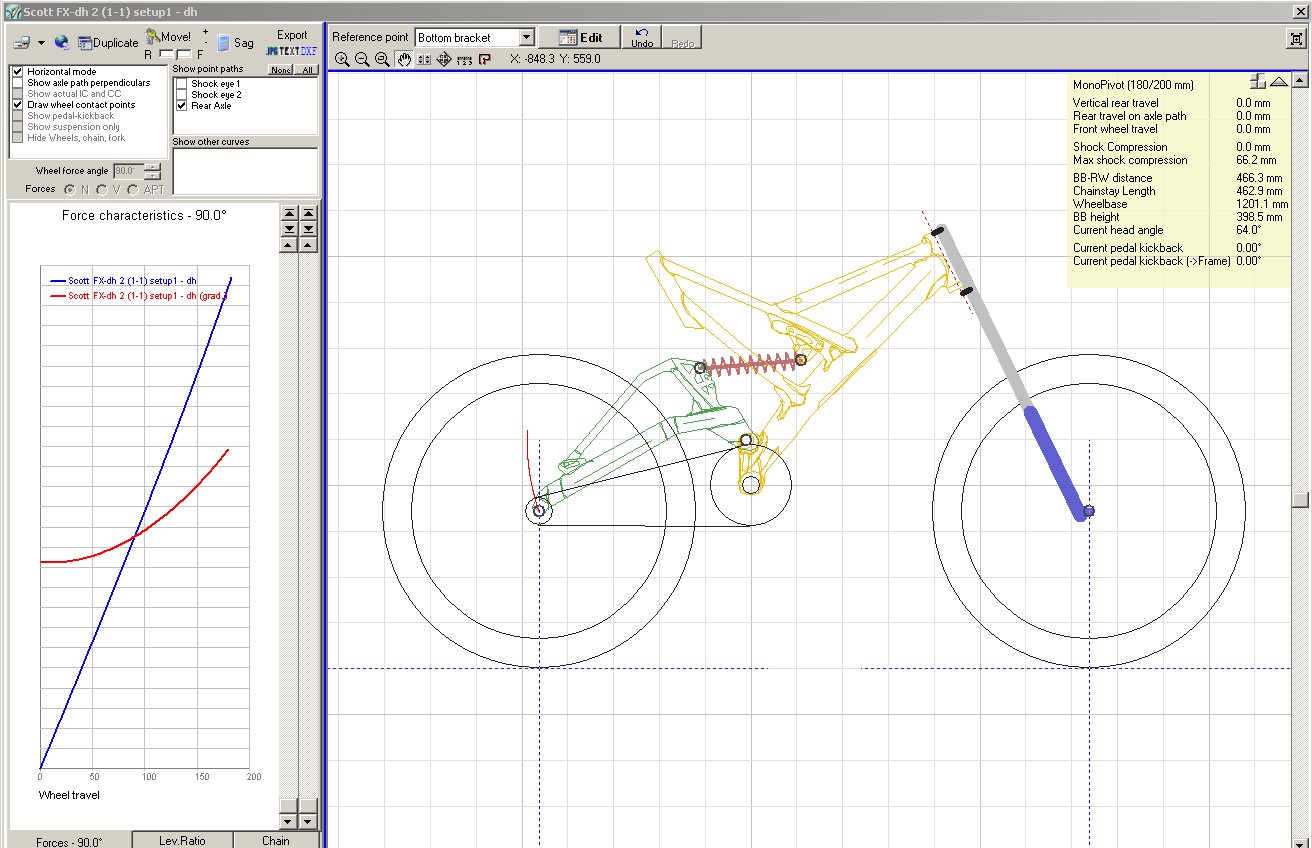Click the plus sign next to Move!
The height and width of the screenshot is (848, 1312).
(x=205, y=32)
